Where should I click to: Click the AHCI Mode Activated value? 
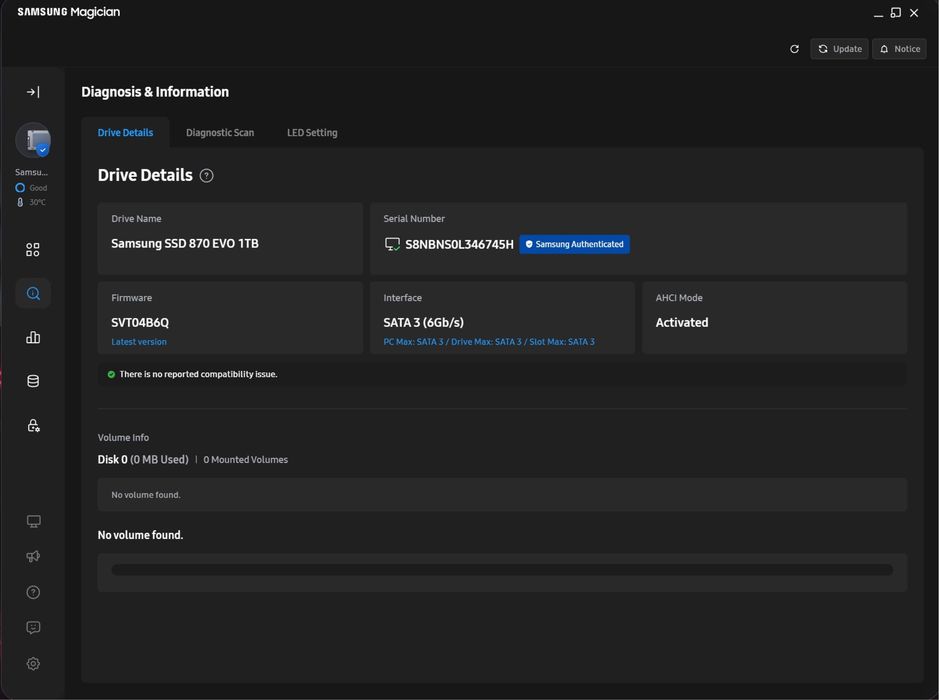pyautogui.click(x=681, y=322)
